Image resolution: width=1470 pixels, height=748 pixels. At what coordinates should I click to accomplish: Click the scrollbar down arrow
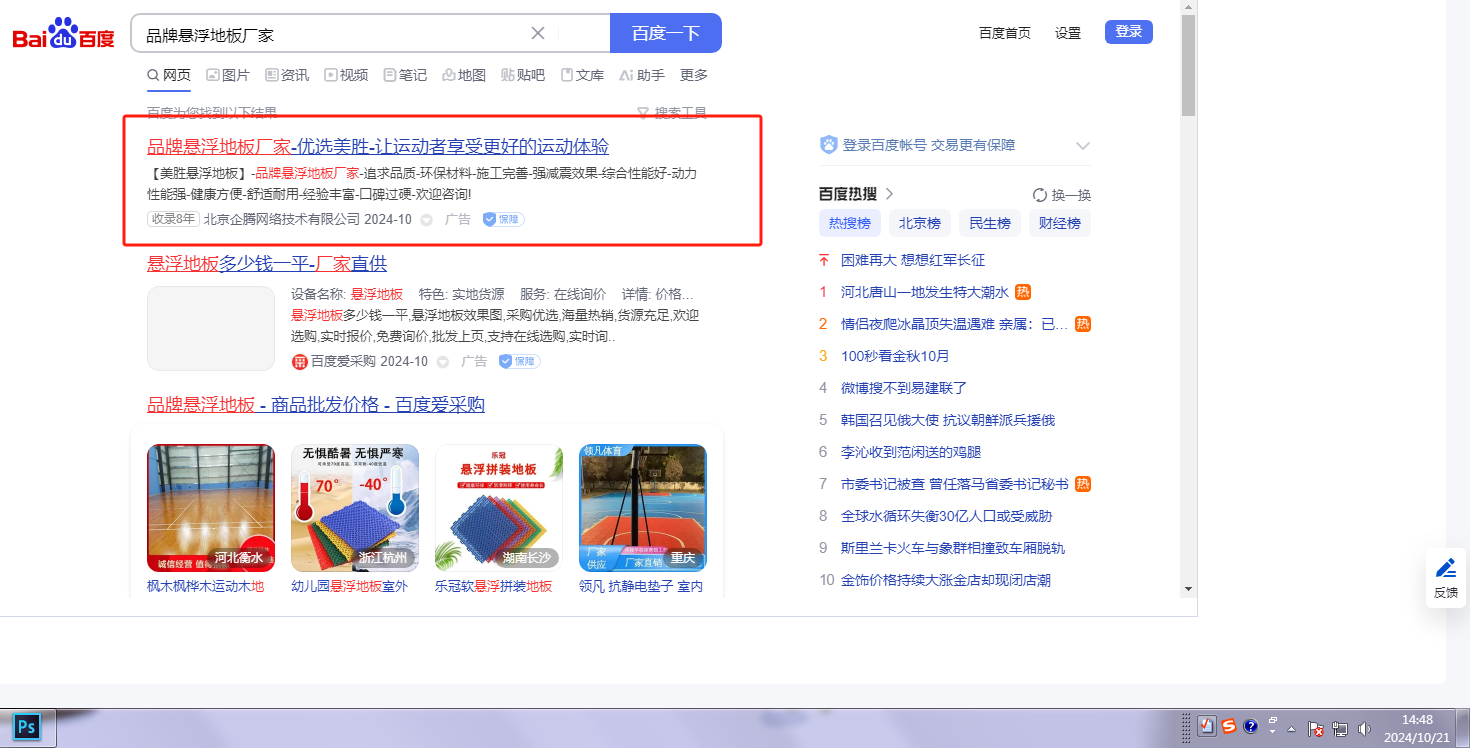tap(1188, 588)
